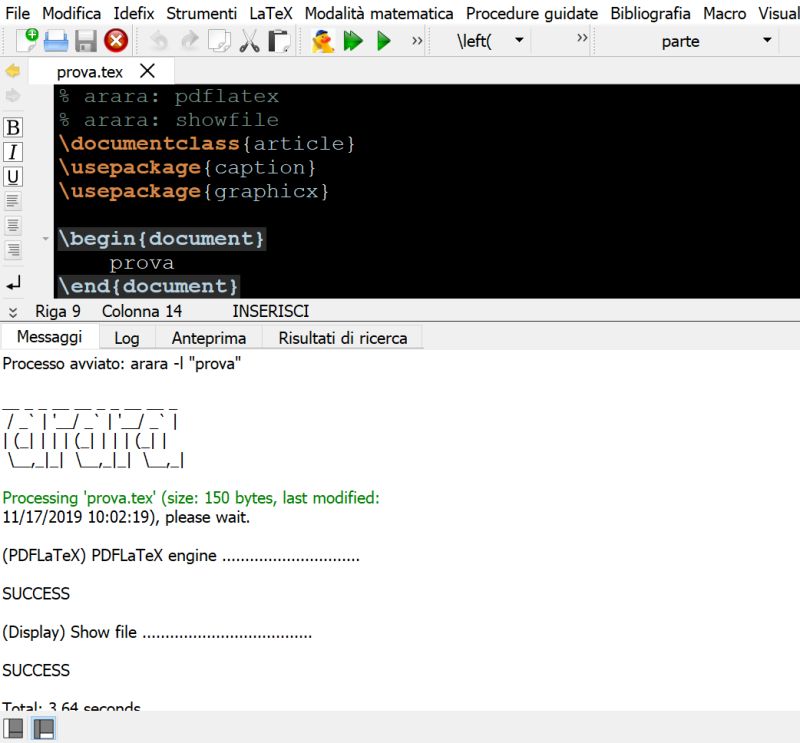The image size is (800, 743).
Task: Undo the last edit with the Undo arrow
Action: [159, 41]
